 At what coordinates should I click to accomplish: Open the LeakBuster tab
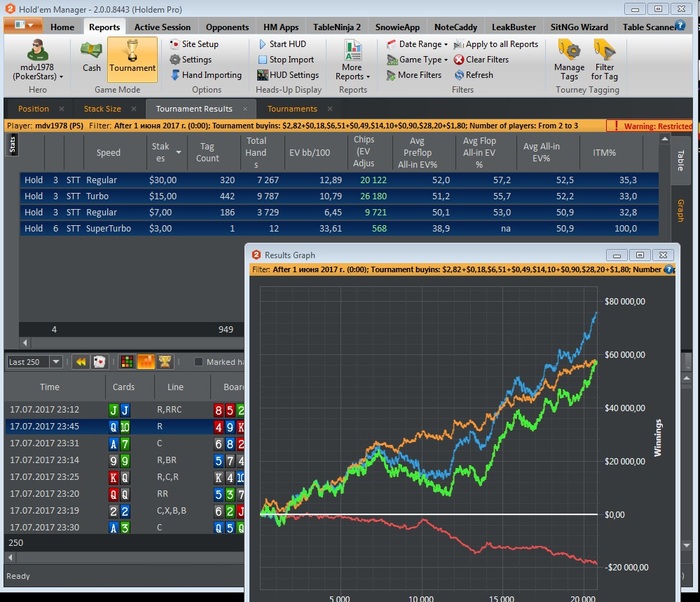(513, 27)
